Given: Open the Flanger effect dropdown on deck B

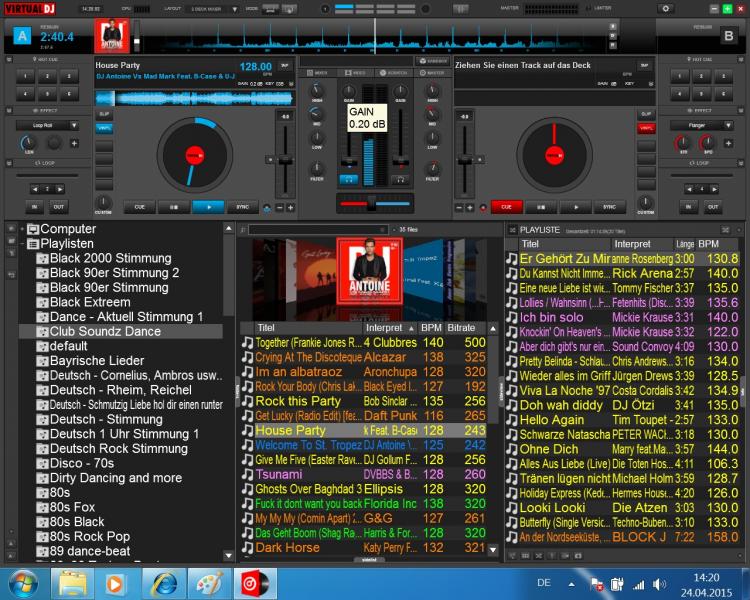Looking at the screenshot, I should 701,125.
